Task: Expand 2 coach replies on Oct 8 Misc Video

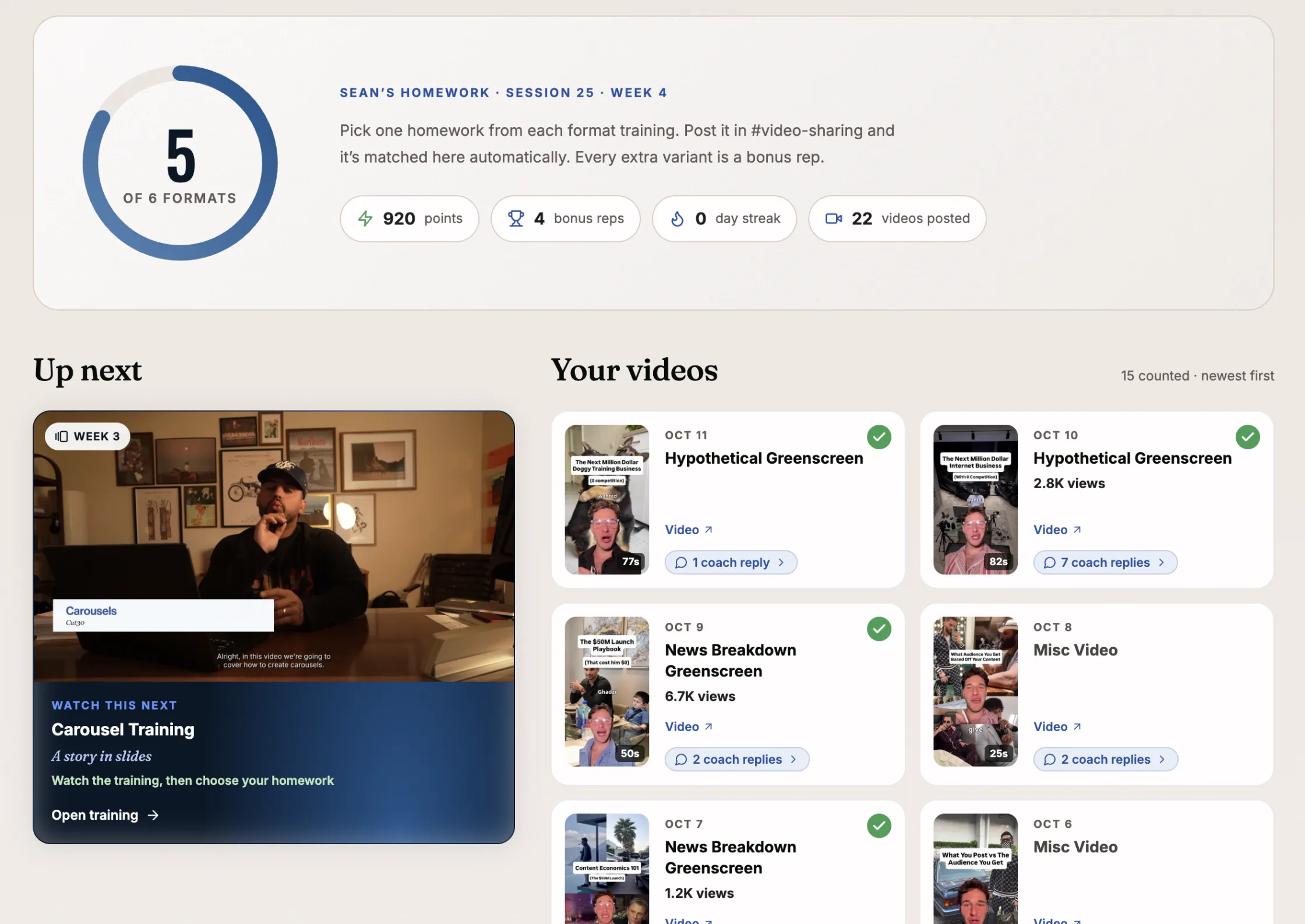Action: [x=1105, y=759]
